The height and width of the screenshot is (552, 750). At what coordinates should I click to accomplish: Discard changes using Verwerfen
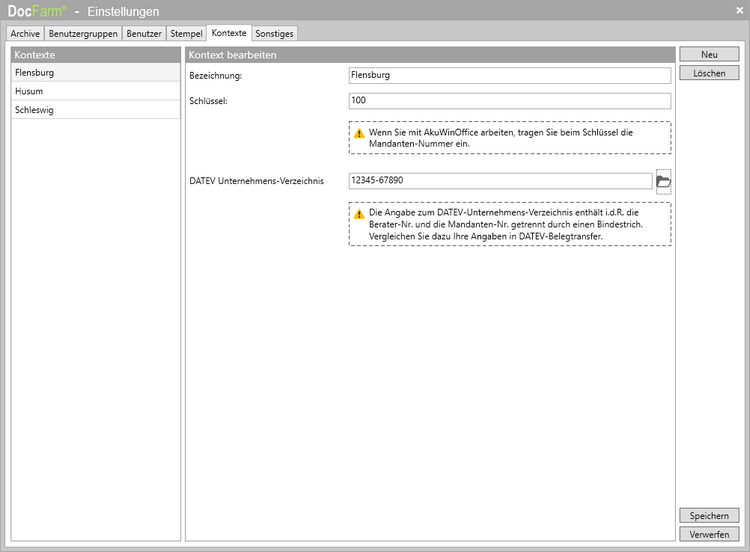(x=709, y=535)
